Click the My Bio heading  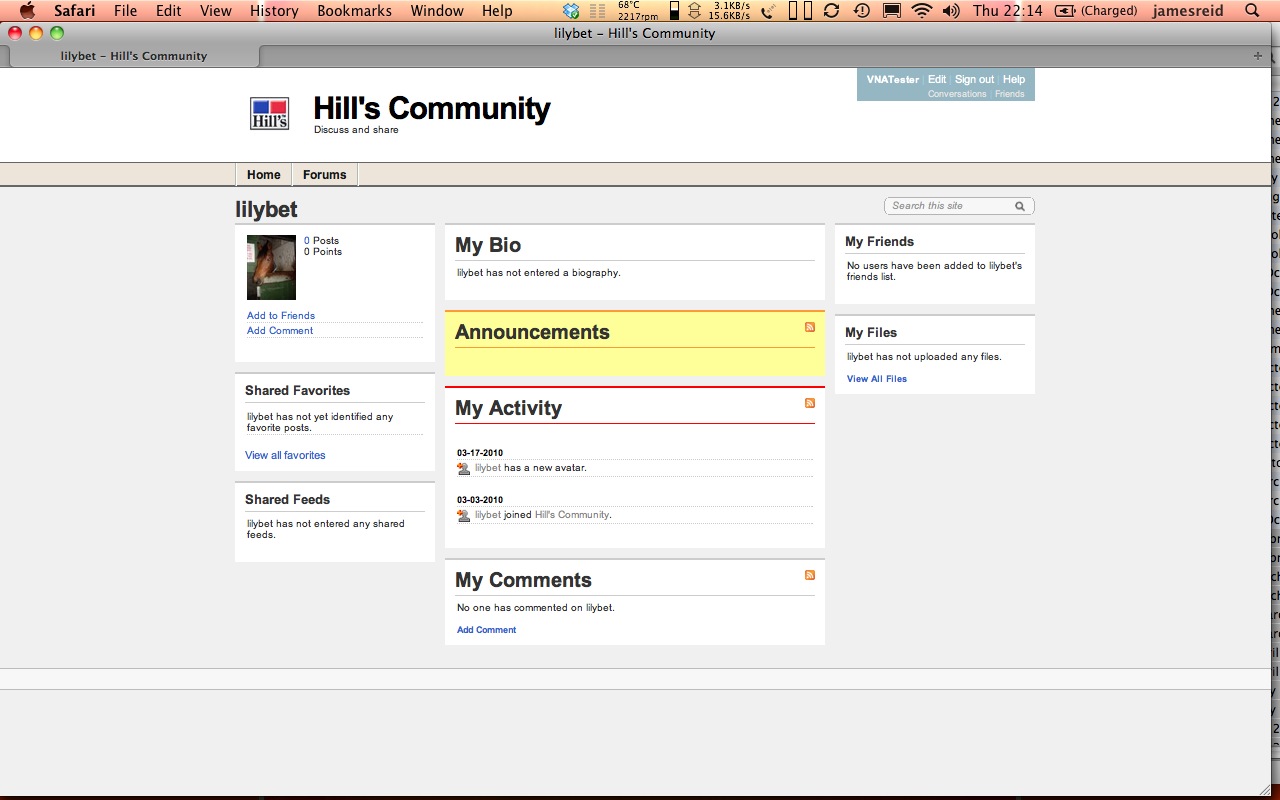[x=488, y=245]
